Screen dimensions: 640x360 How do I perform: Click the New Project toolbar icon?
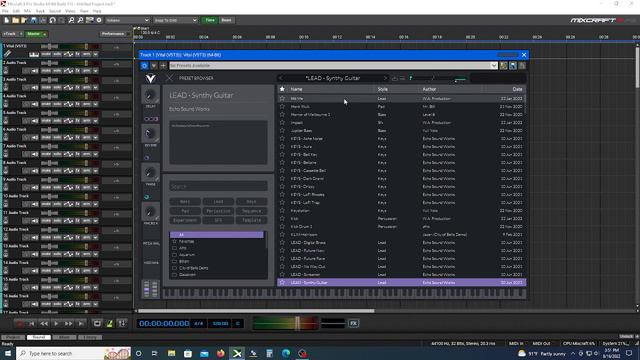(x=7, y=20)
